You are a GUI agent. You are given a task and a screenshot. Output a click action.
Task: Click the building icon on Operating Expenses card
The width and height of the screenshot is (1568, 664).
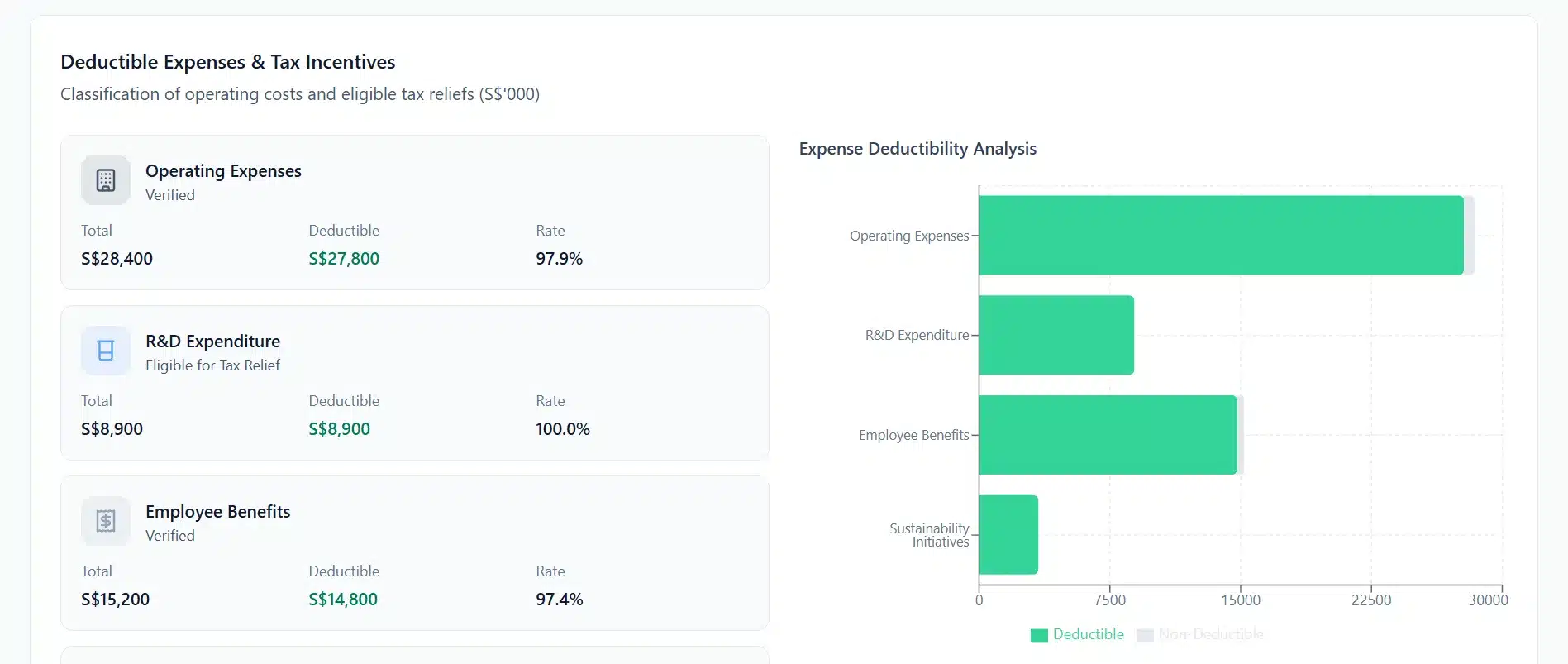[105, 179]
